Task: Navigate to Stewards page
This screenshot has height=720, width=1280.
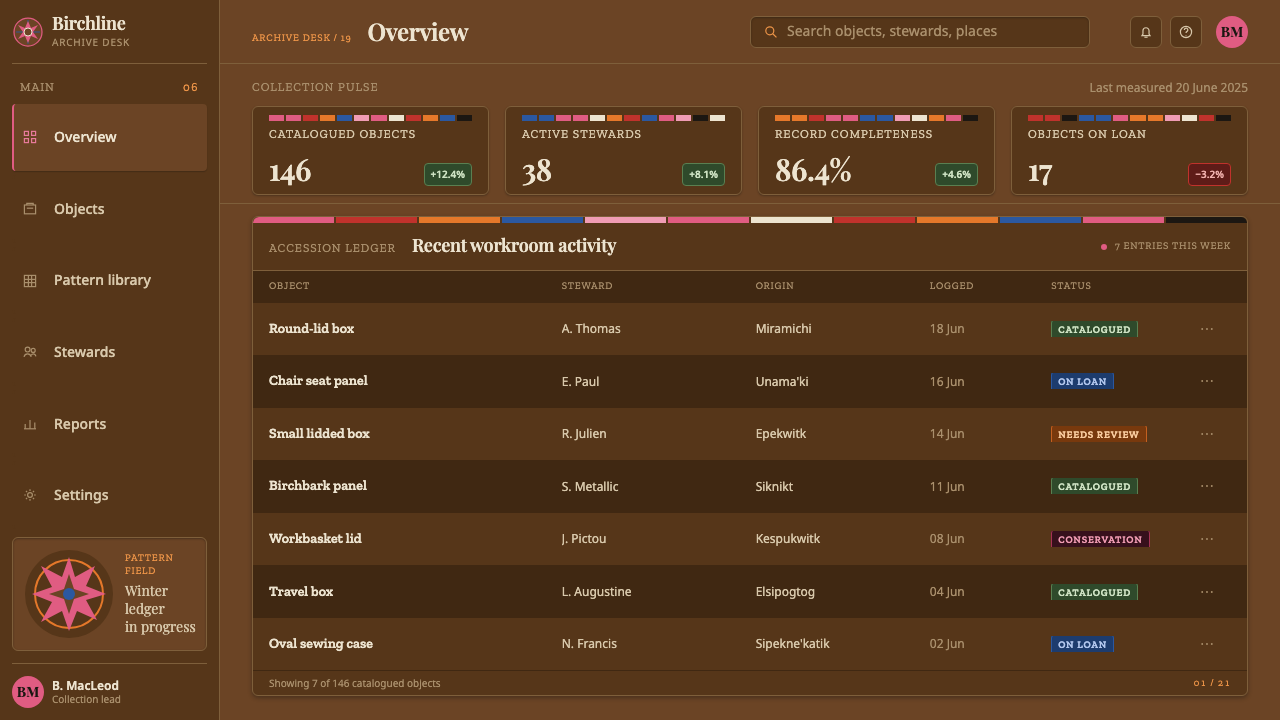Action: pyautogui.click(x=110, y=352)
